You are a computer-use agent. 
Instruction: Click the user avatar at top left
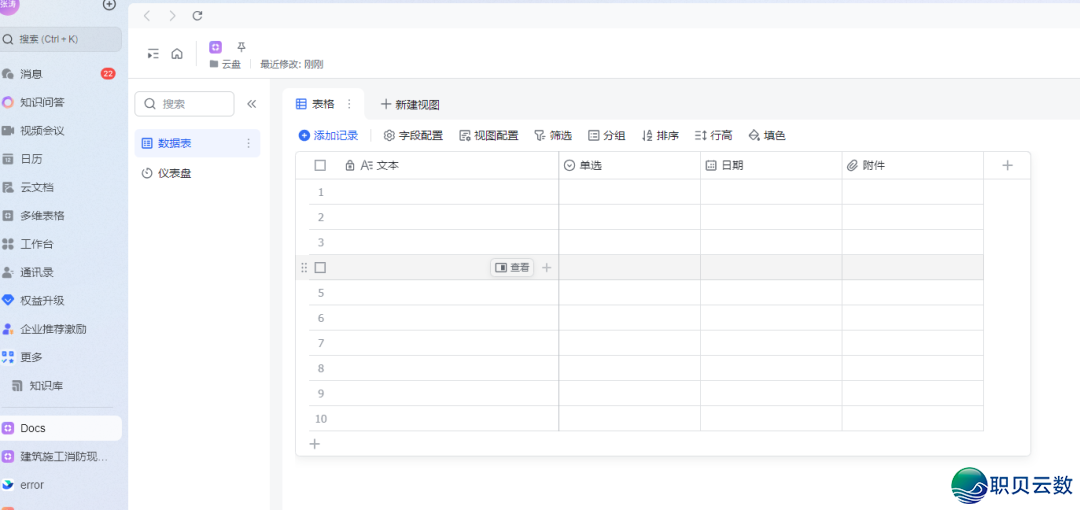10,4
